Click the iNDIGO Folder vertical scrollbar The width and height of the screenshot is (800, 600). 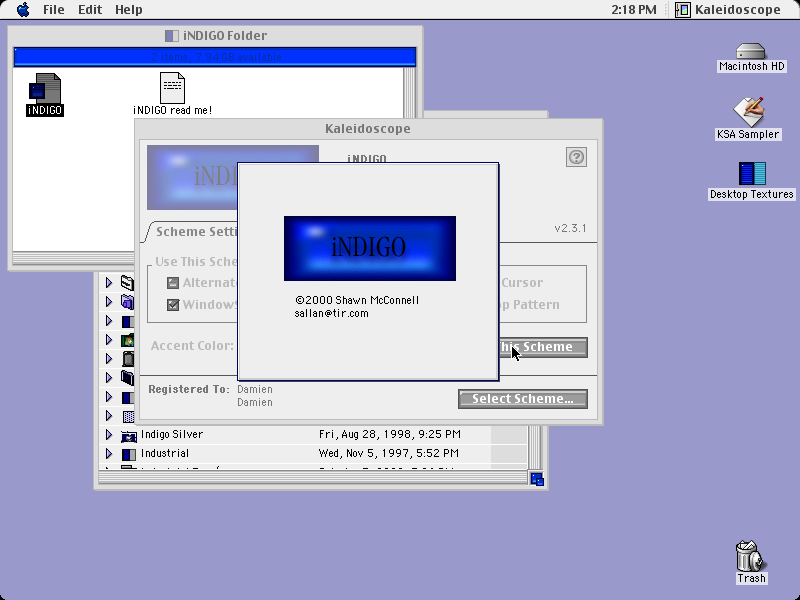pos(410,92)
